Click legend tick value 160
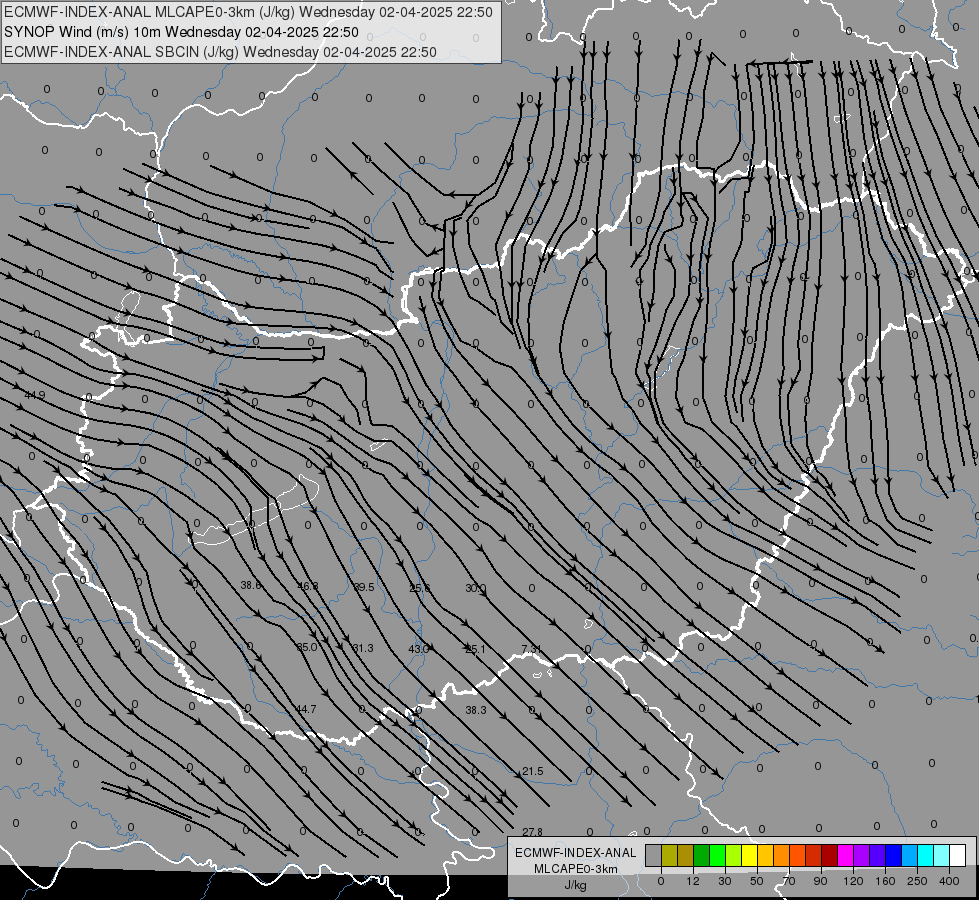 pos(885,881)
